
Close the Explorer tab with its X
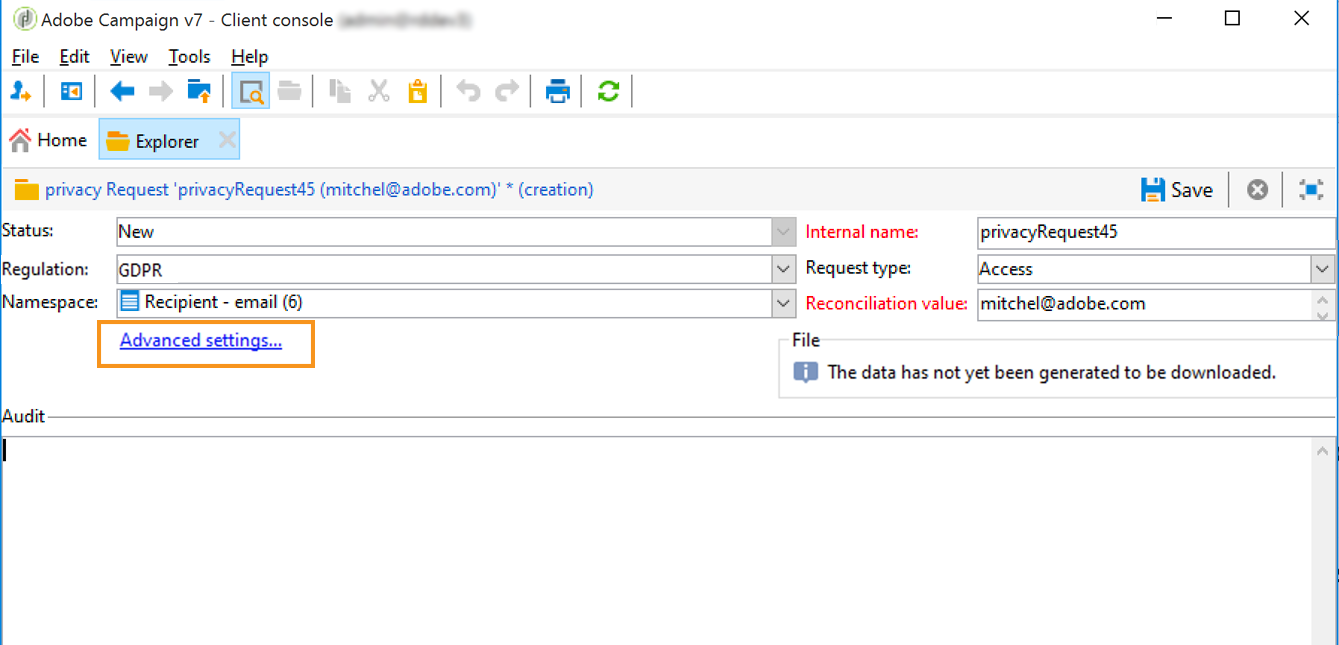pos(227,141)
